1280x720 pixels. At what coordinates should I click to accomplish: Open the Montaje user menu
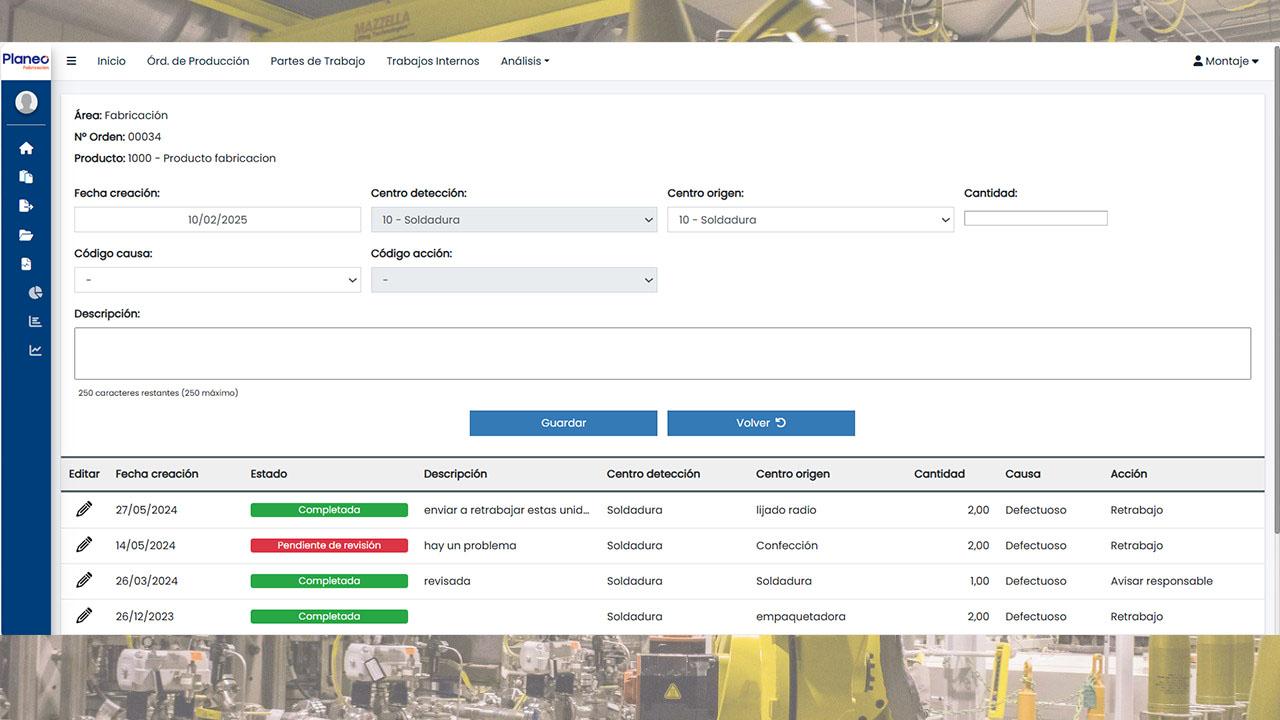point(1225,60)
